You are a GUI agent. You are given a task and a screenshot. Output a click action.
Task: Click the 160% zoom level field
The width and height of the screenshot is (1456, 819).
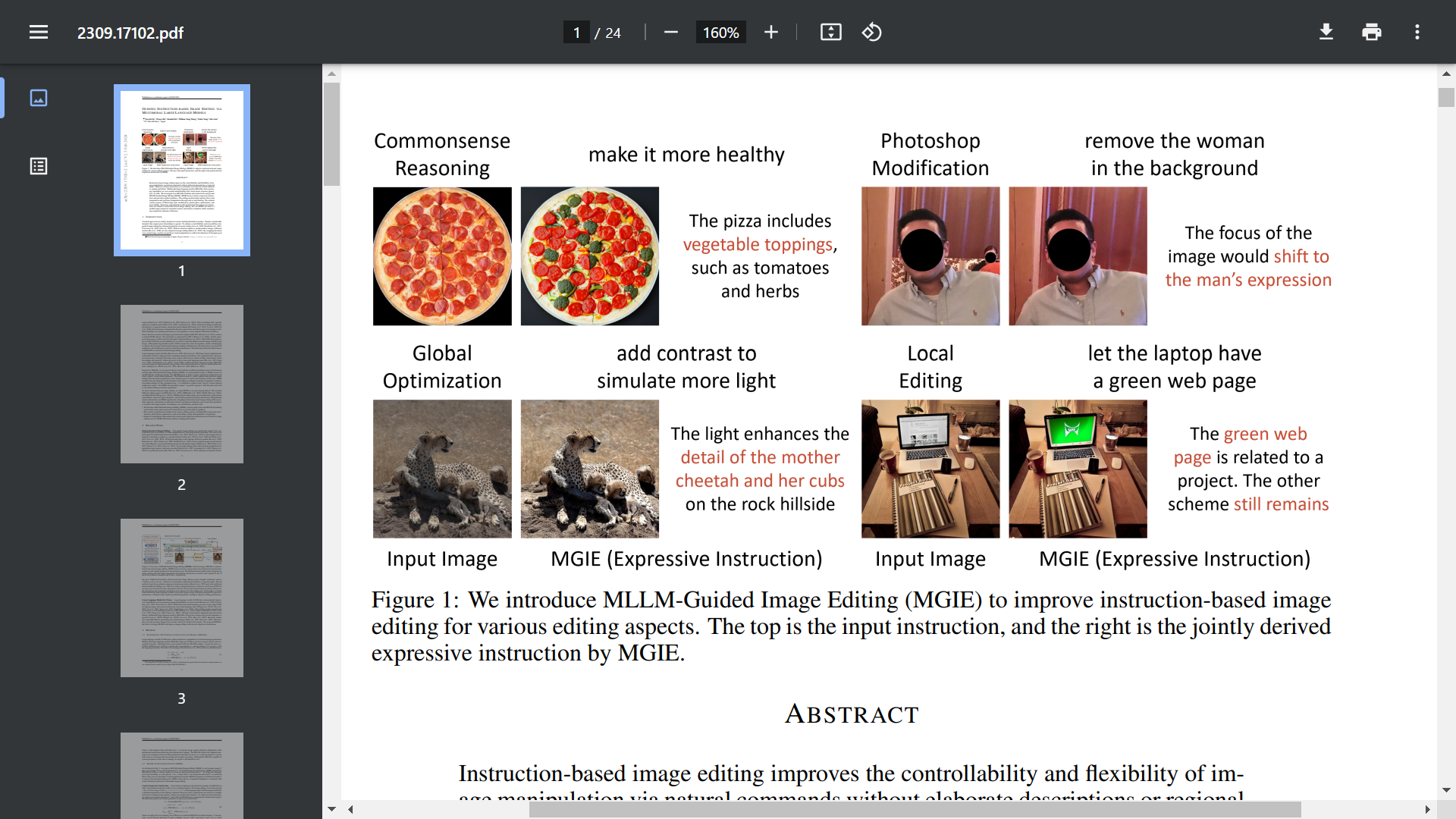tap(720, 33)
